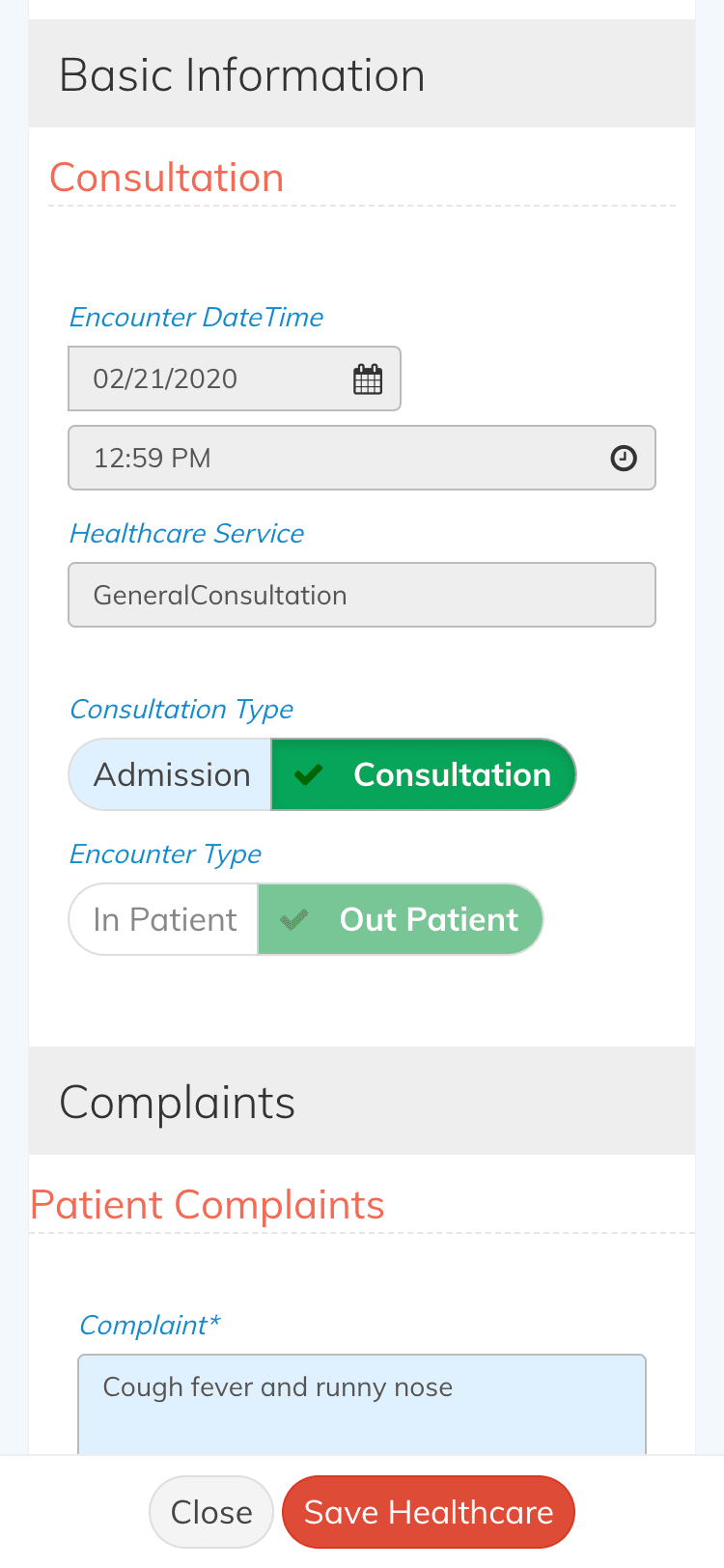Open the calendar picker icon for encounter date
The width and height of the screenshot is (724, 1568).
click(x=368, y=379)
